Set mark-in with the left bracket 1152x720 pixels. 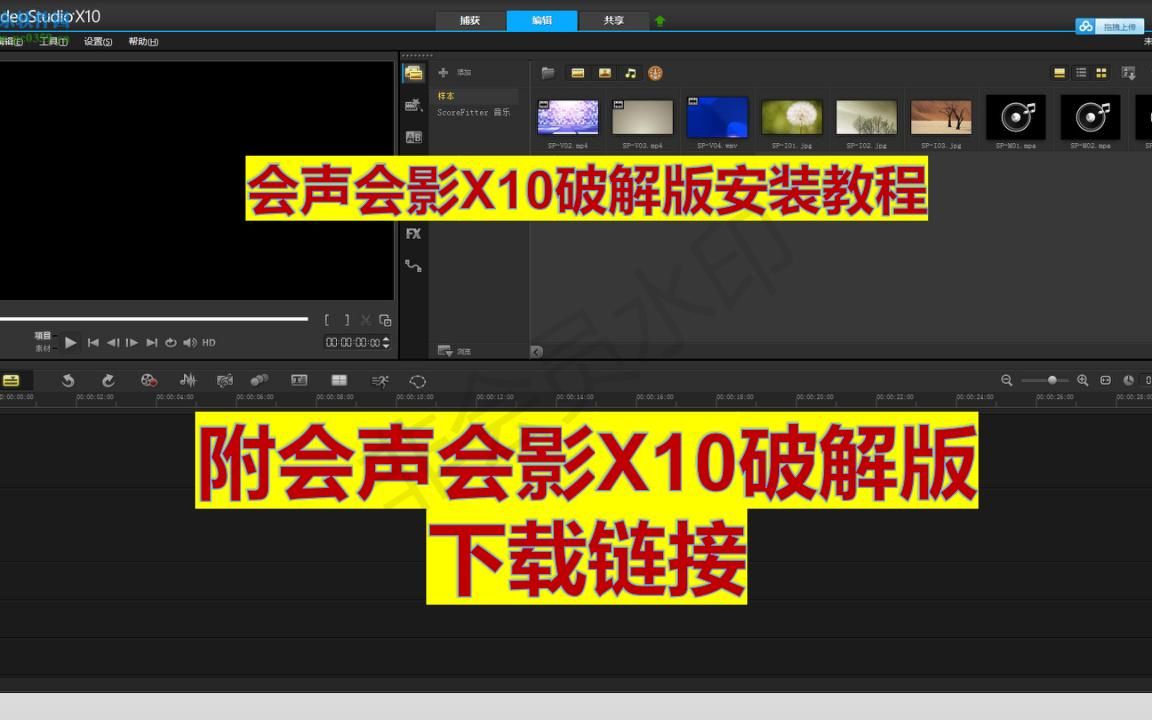(327, 320)
